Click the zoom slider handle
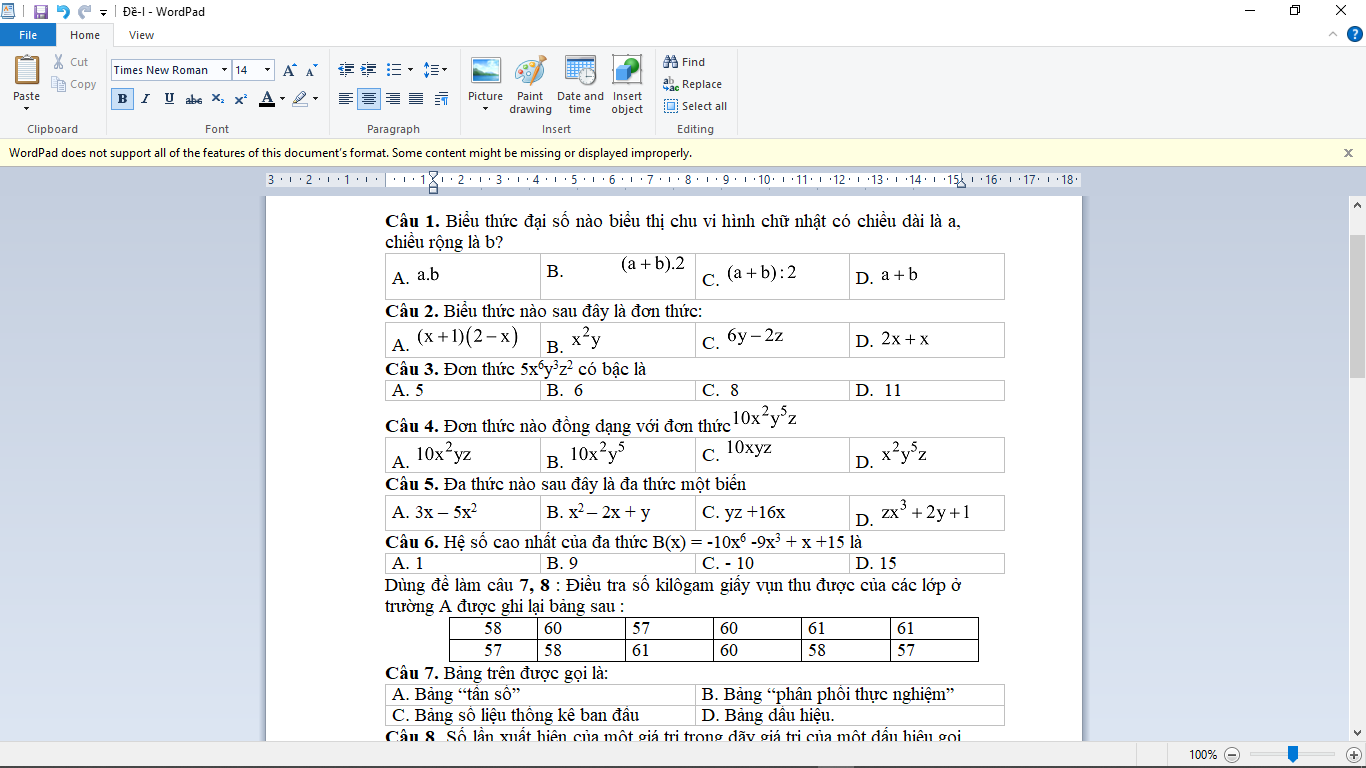 [1293, 754]
